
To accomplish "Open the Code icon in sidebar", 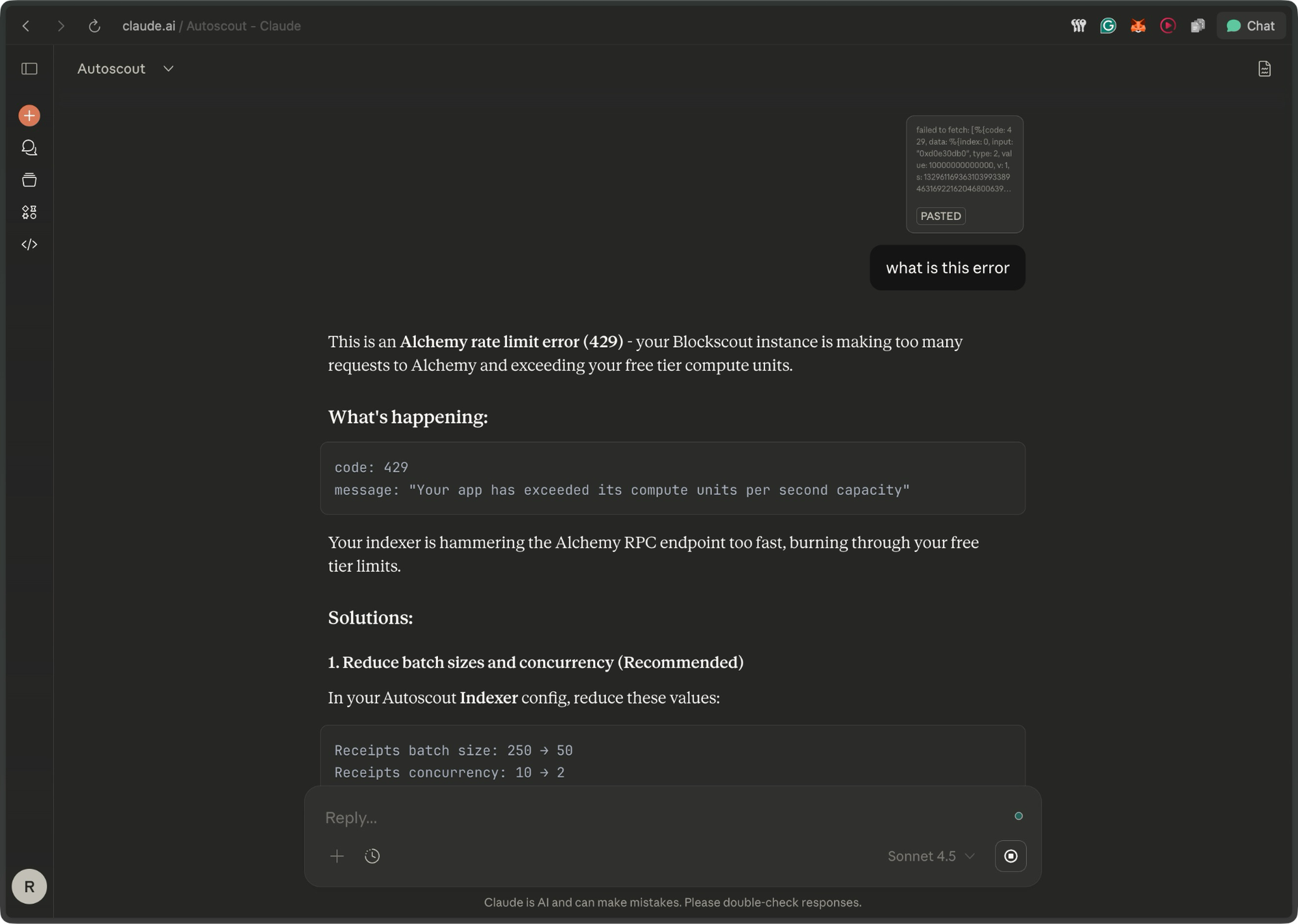I will (x=29, y=245).
